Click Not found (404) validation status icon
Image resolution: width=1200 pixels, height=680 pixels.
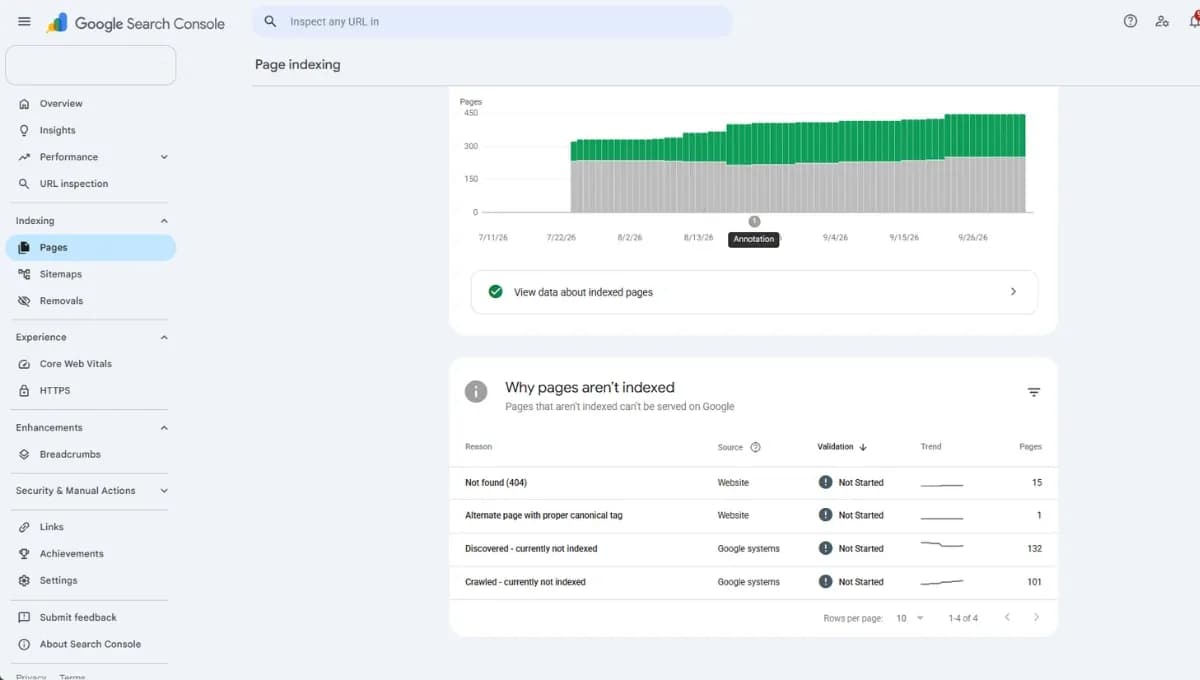(x=825, y=482)
